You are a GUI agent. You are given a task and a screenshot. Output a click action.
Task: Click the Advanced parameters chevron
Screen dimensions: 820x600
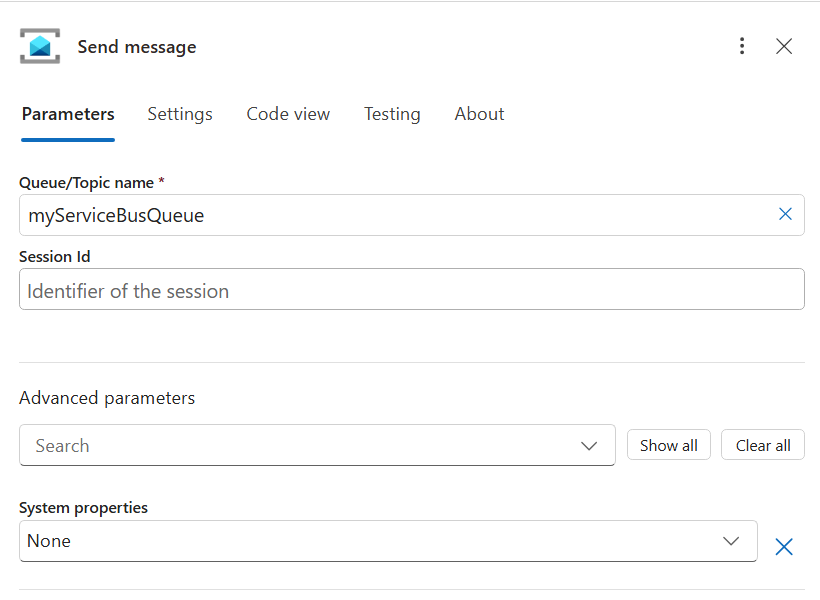[589, 445]
